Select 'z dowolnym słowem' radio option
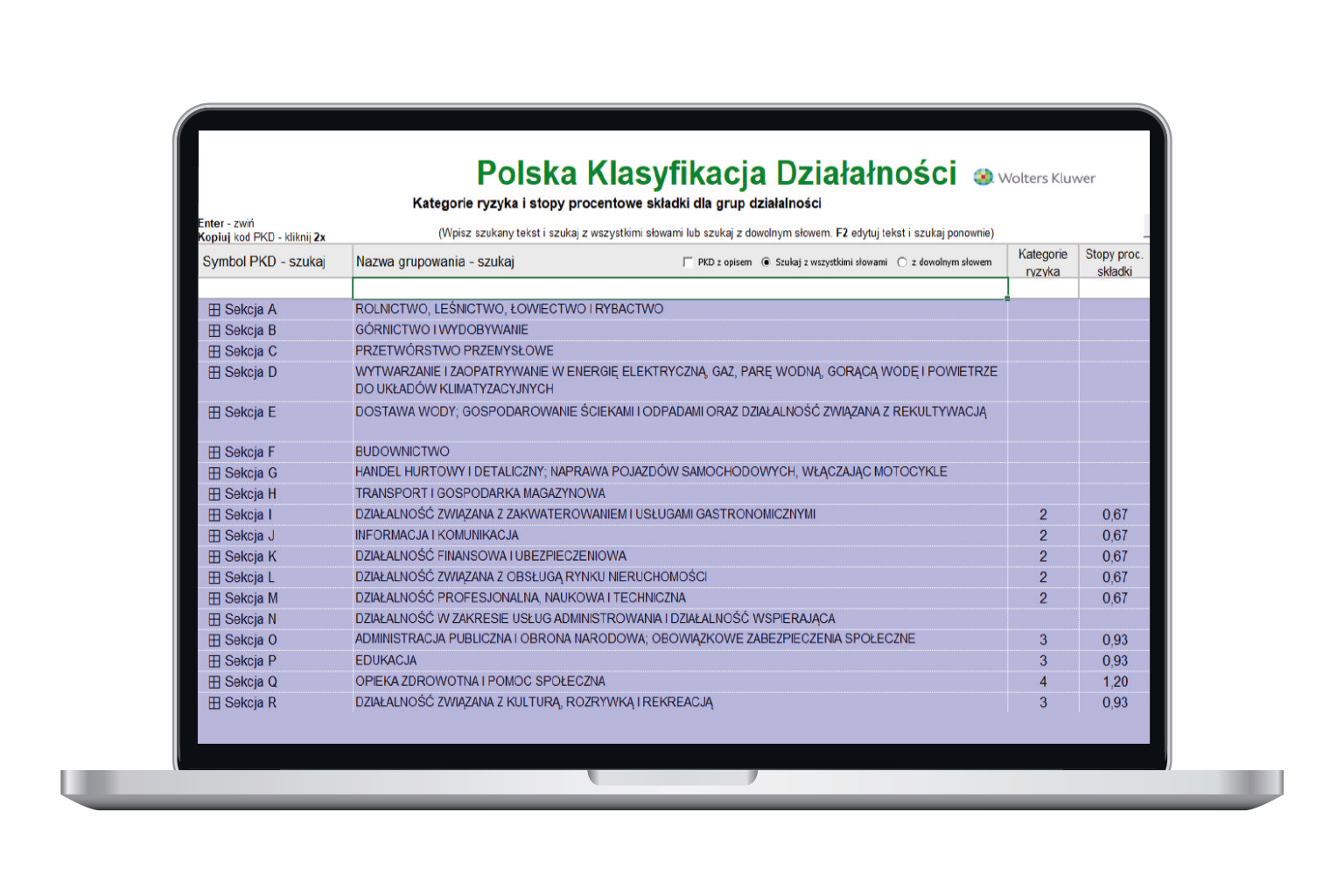1344x896 pixels. pyautogui.click(x=902, y=262)
